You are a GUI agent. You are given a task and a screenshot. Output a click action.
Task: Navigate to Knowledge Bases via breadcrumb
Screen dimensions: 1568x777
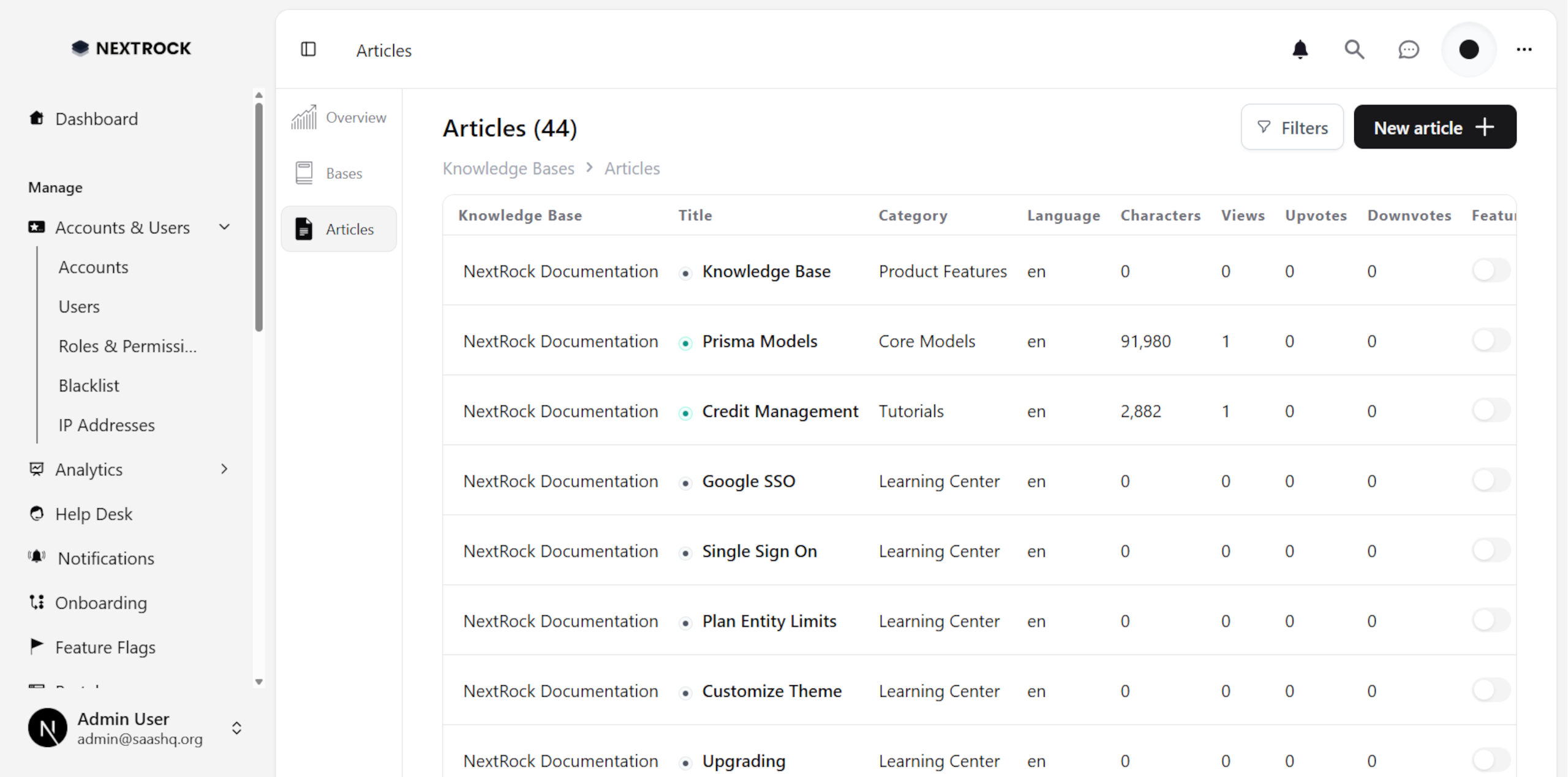click(508, 168)
